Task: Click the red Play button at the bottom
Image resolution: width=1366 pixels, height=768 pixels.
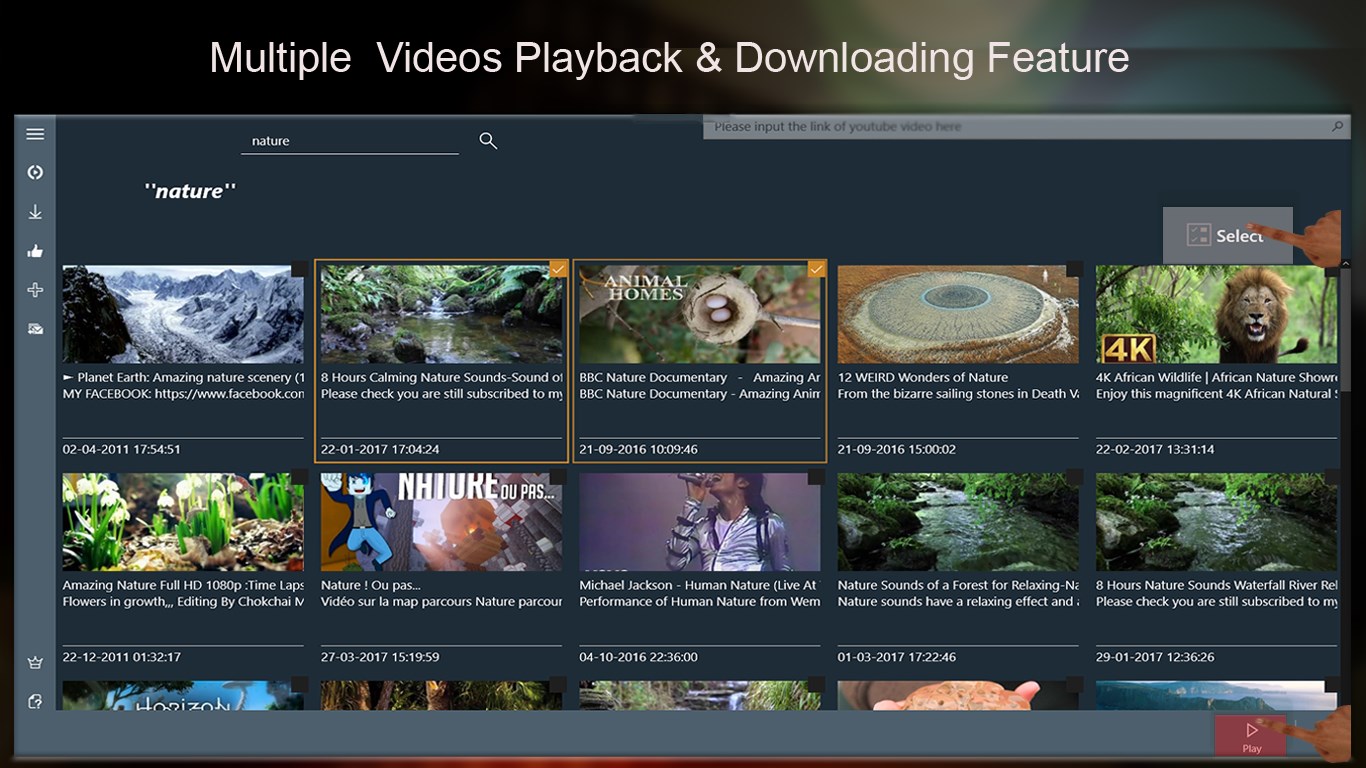Action: click(x=1251, y=736)
